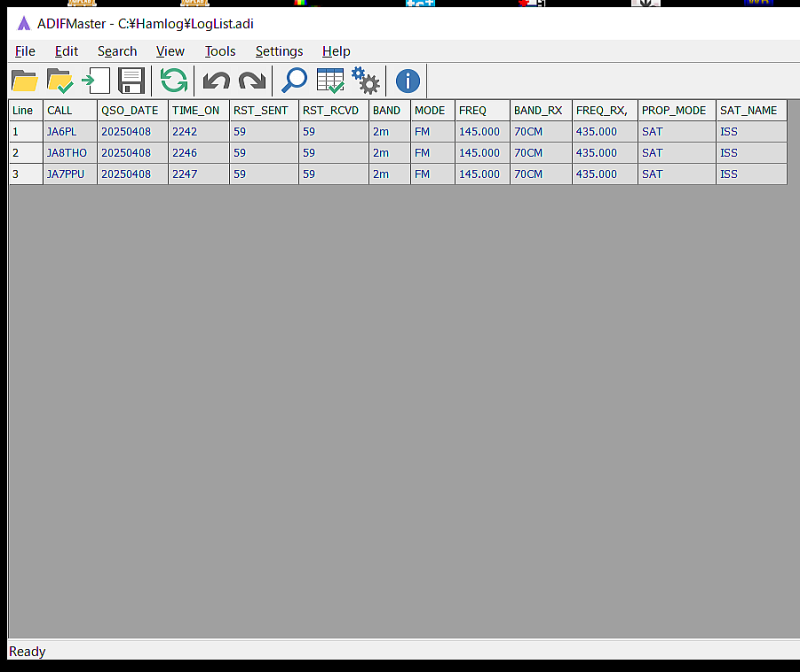800x672 pixels.
Task: Click the MODE column header
Action: 433,110
